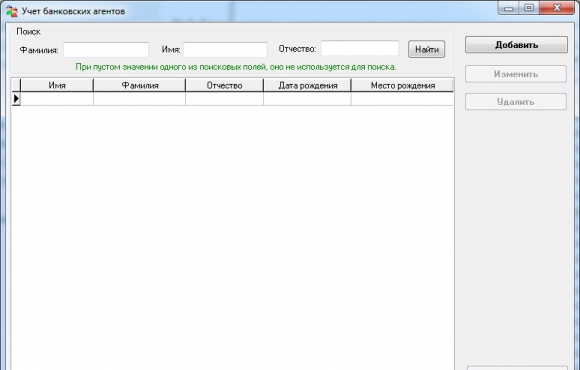This screenshot has height=370, width=580.
Task: Maximize the application window
Action: pyautogui.click(x=529, y=8)
